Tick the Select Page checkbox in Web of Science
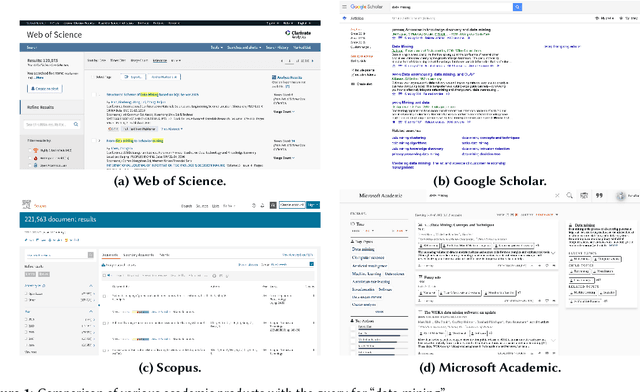 click(x=93, y=77)
